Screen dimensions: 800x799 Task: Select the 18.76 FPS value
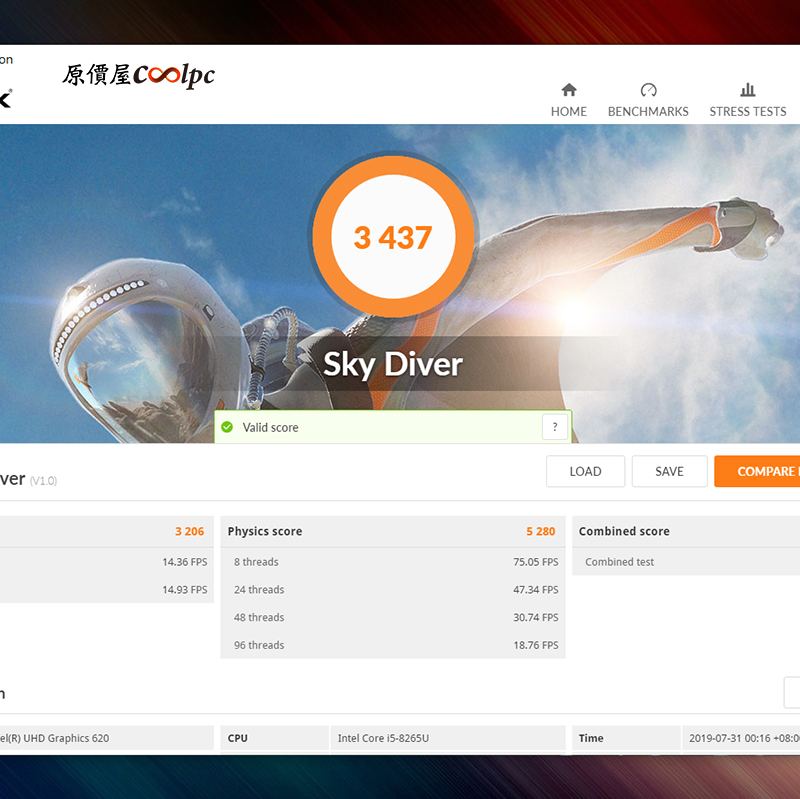point(536,645)
